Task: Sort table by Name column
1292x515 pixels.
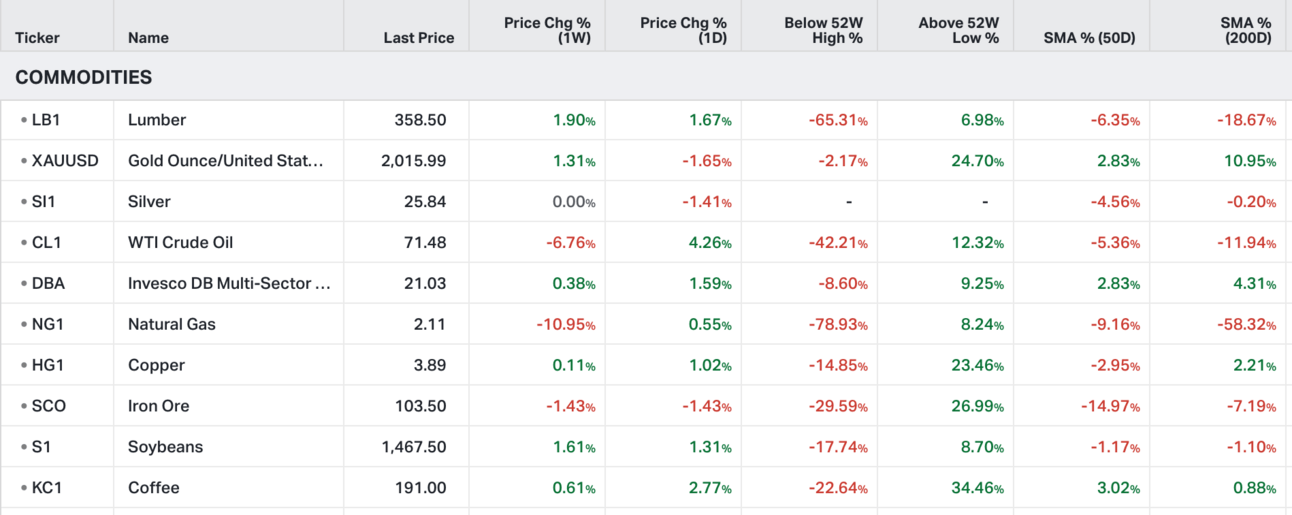Action: 148,38
